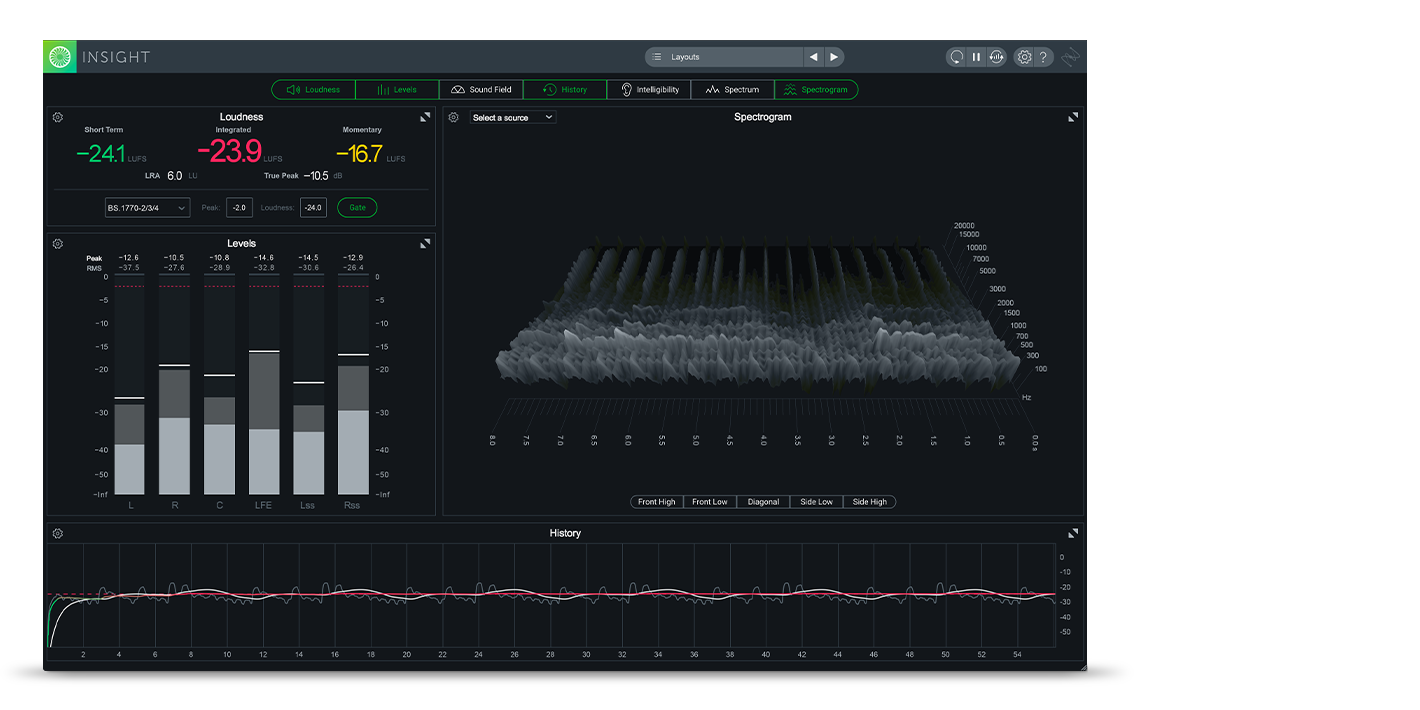Click the History loudness graph
1420x710 pixels.
point(552,595)
